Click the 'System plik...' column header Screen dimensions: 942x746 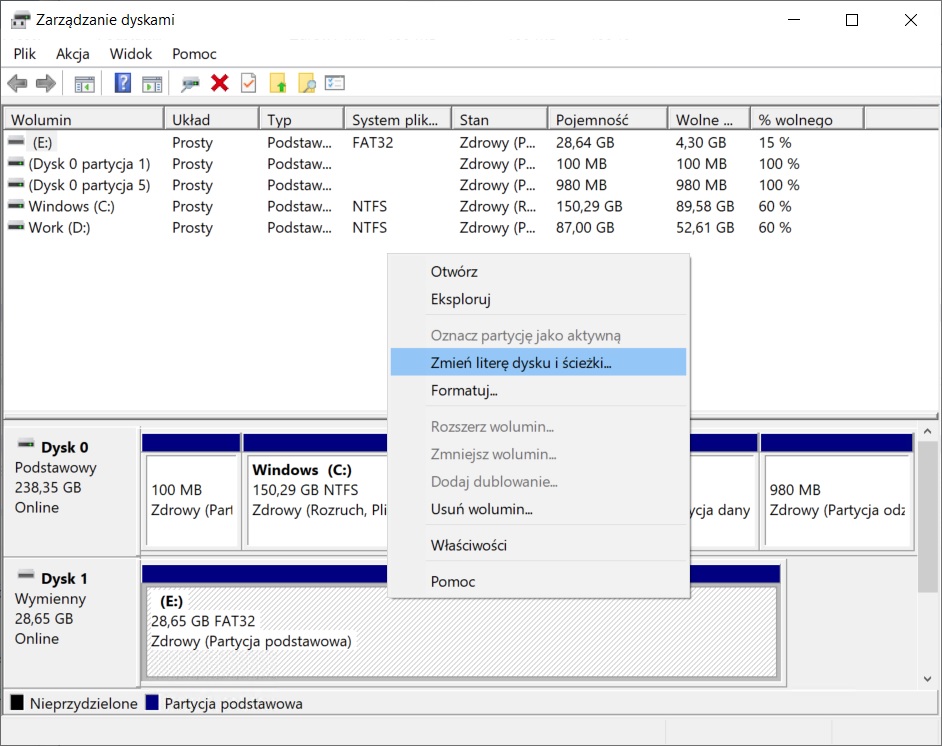pos(395,120)
